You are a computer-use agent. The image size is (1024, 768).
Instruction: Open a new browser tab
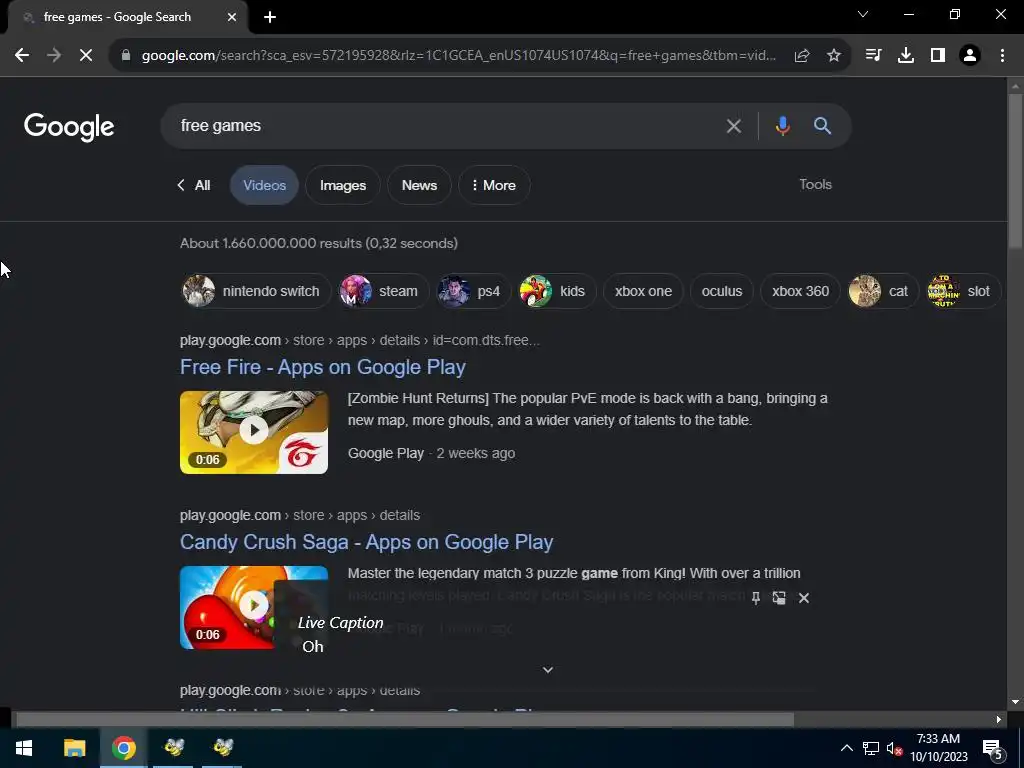click(x=270, y=18)
